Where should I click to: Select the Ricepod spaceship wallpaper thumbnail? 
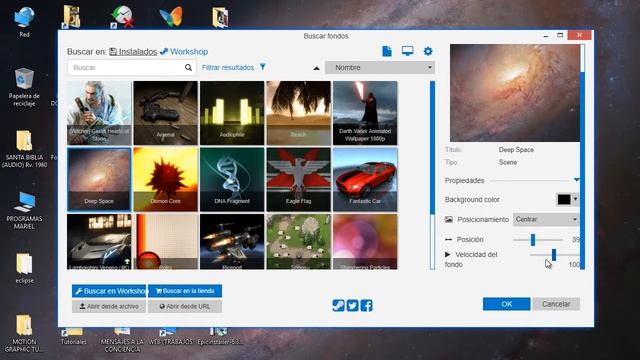point(232,242)
